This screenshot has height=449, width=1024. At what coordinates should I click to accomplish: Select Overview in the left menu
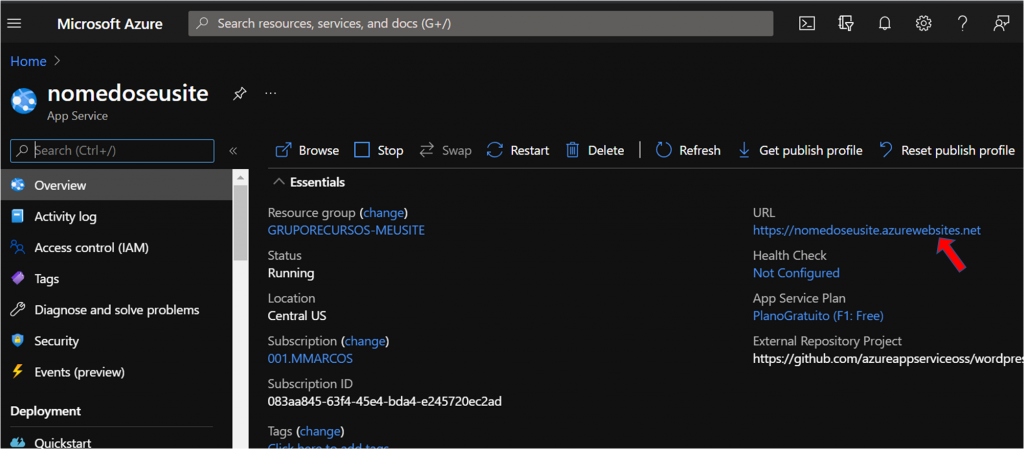coord(116,185)
